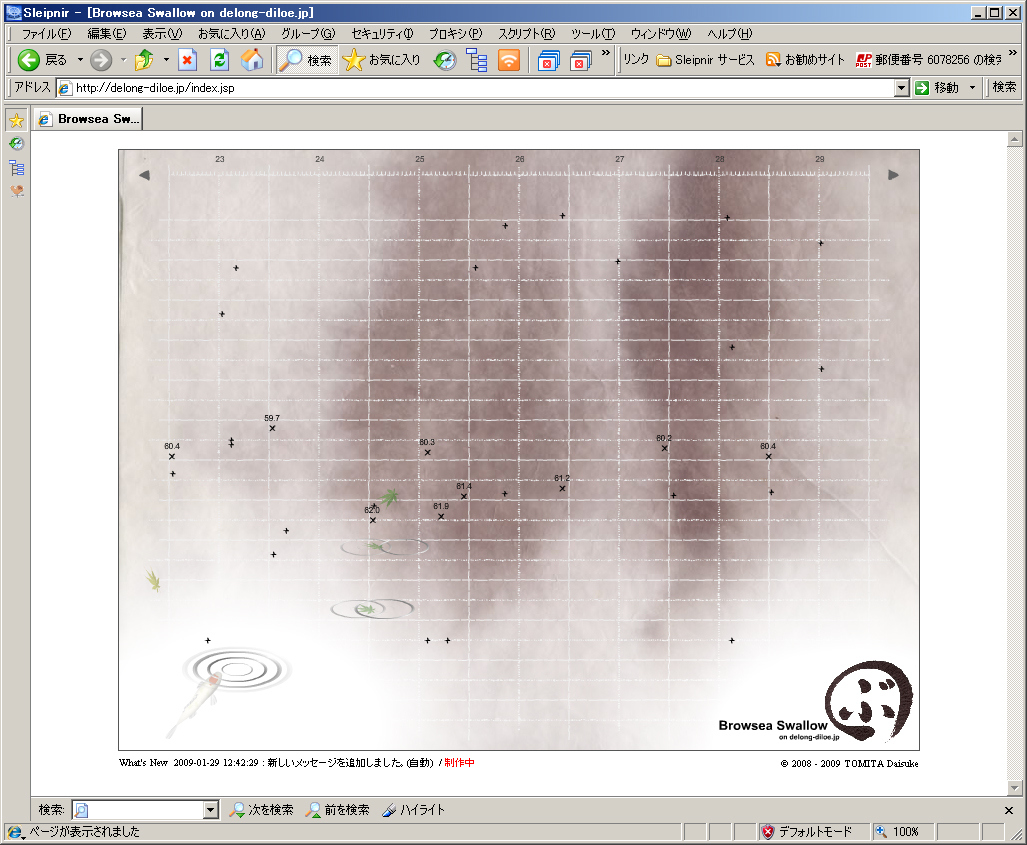Open the Favorites star in the side panel

[x=17, y=121]
